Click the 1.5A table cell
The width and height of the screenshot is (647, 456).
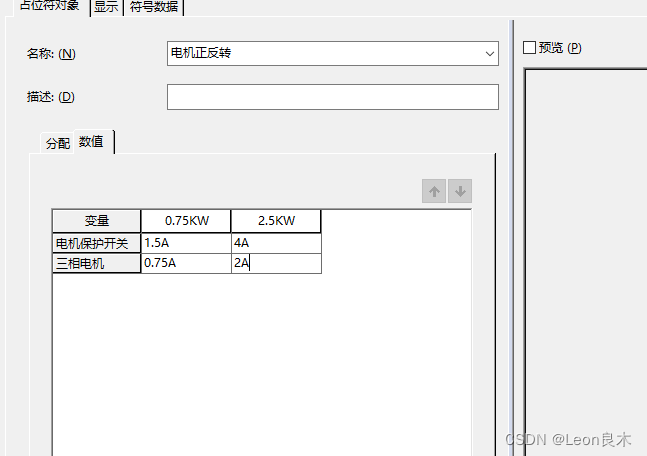tap(186, 244)
